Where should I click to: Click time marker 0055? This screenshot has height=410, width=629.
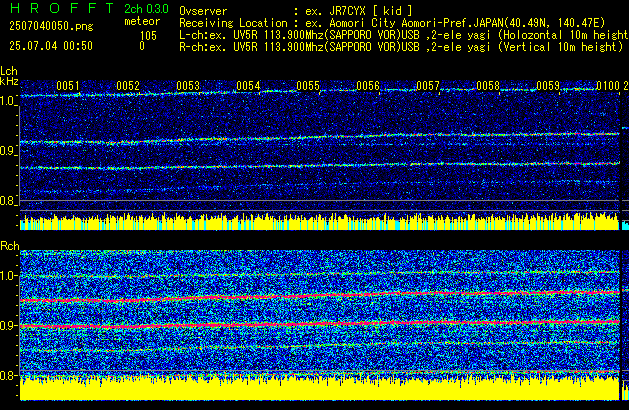(308, 86)
